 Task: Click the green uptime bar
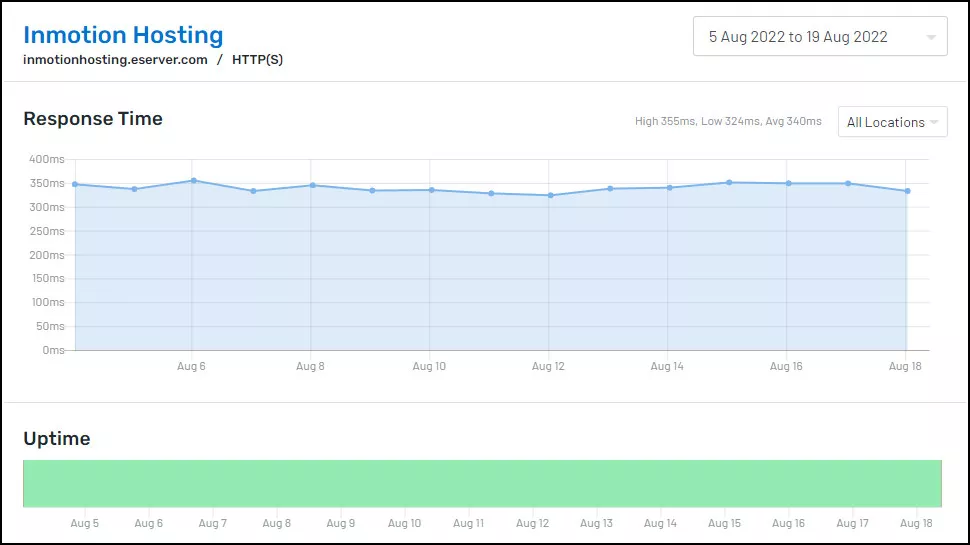coord(482,483)
